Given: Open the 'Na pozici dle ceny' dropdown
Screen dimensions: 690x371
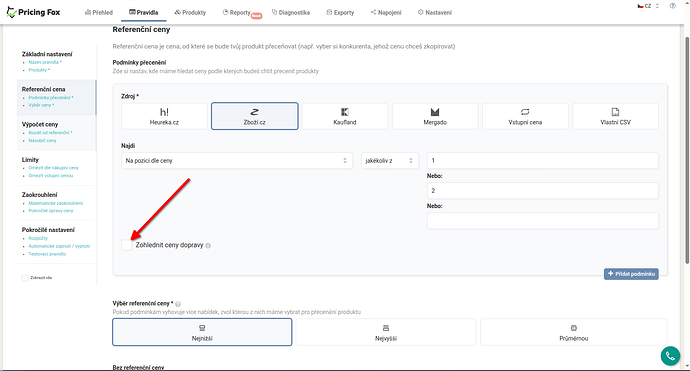Looking at the screenshot, I should [x=237, y=161].
